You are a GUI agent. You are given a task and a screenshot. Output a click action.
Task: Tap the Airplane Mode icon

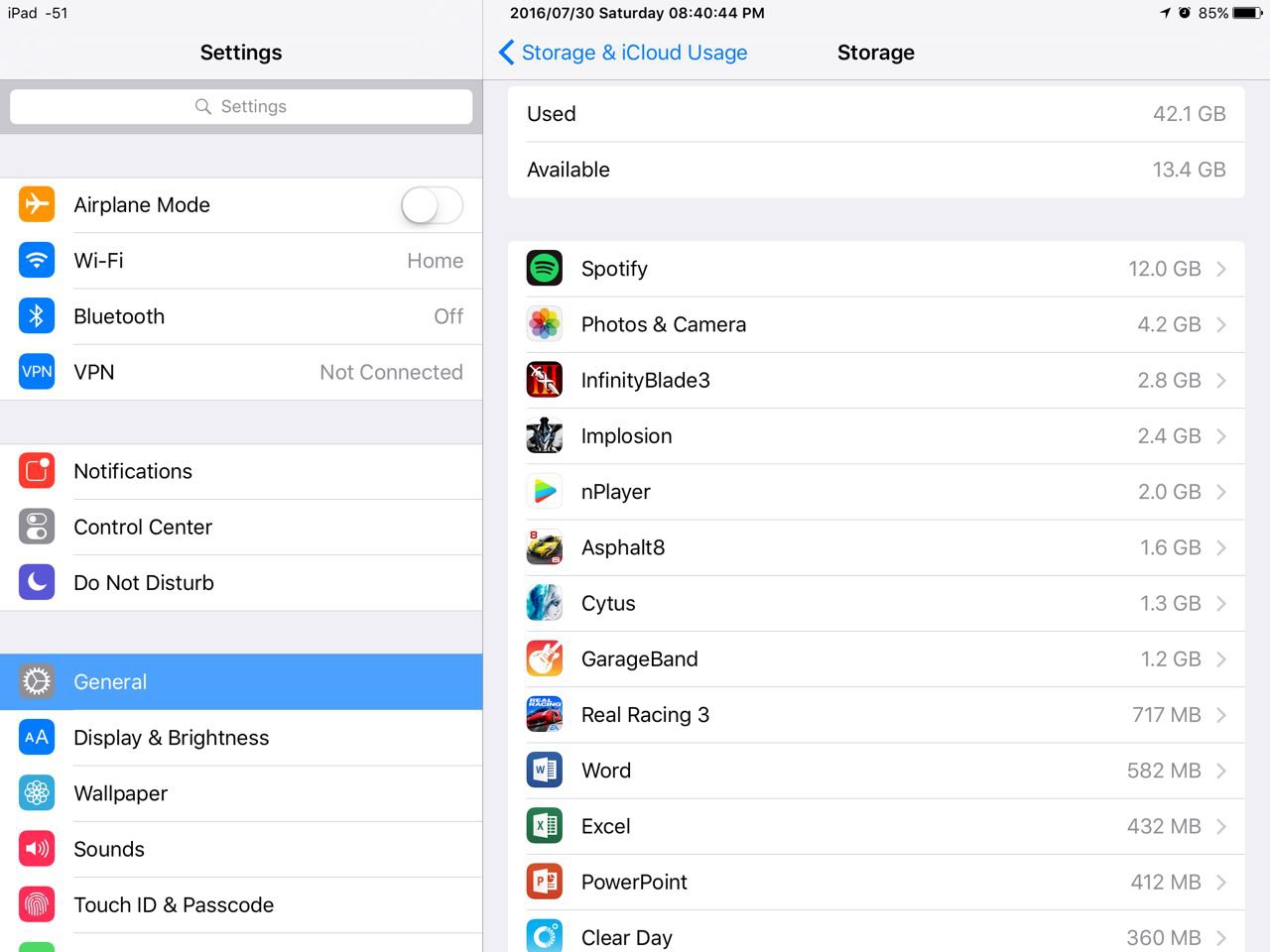(x=37, y=204)
